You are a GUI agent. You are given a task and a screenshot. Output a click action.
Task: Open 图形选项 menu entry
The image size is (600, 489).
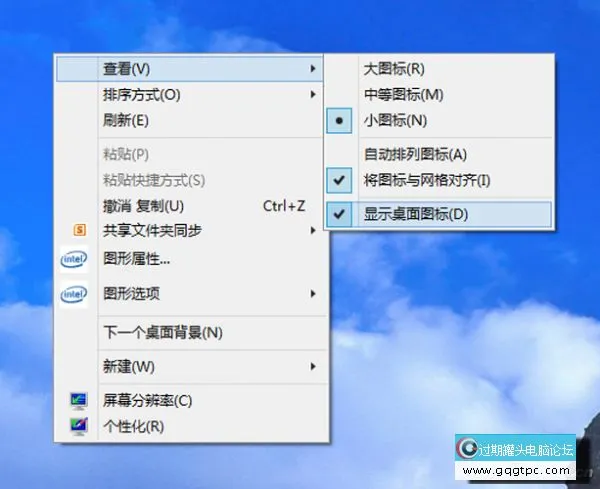(190, 294)
